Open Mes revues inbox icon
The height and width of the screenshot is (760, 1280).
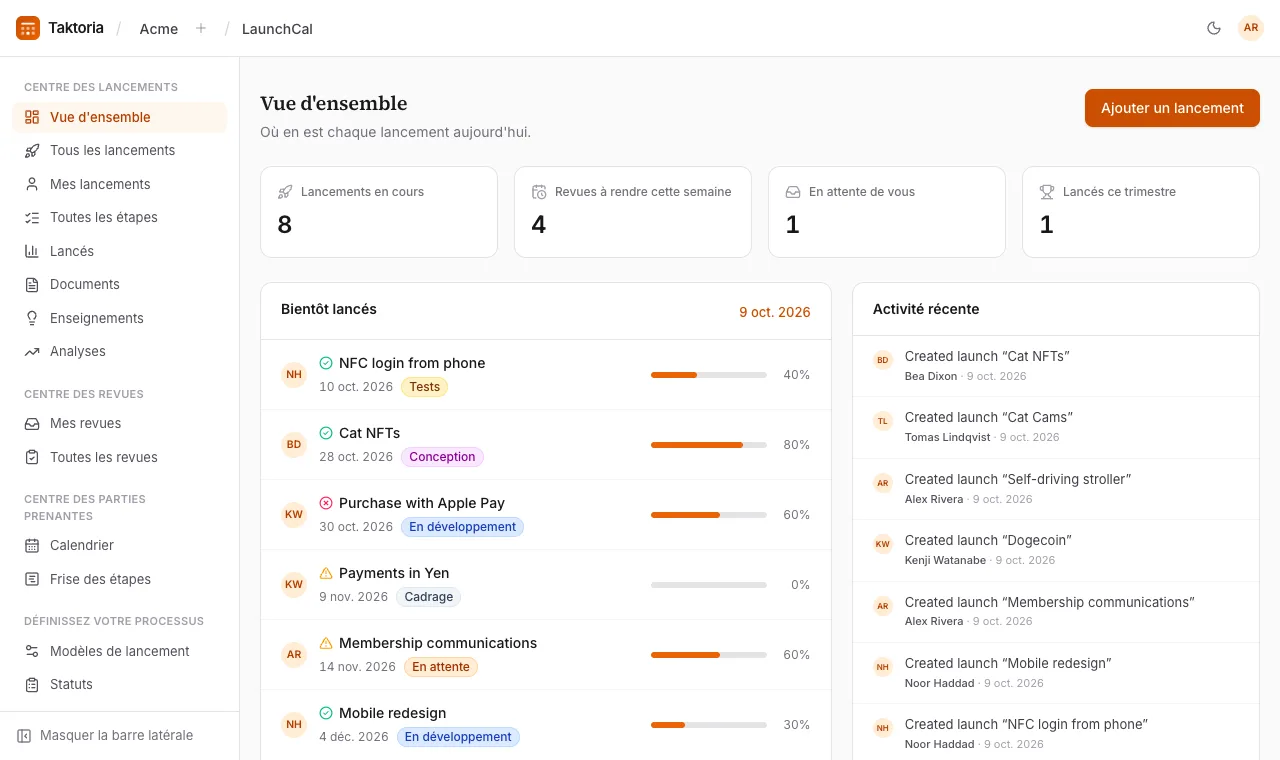(32, 423)
